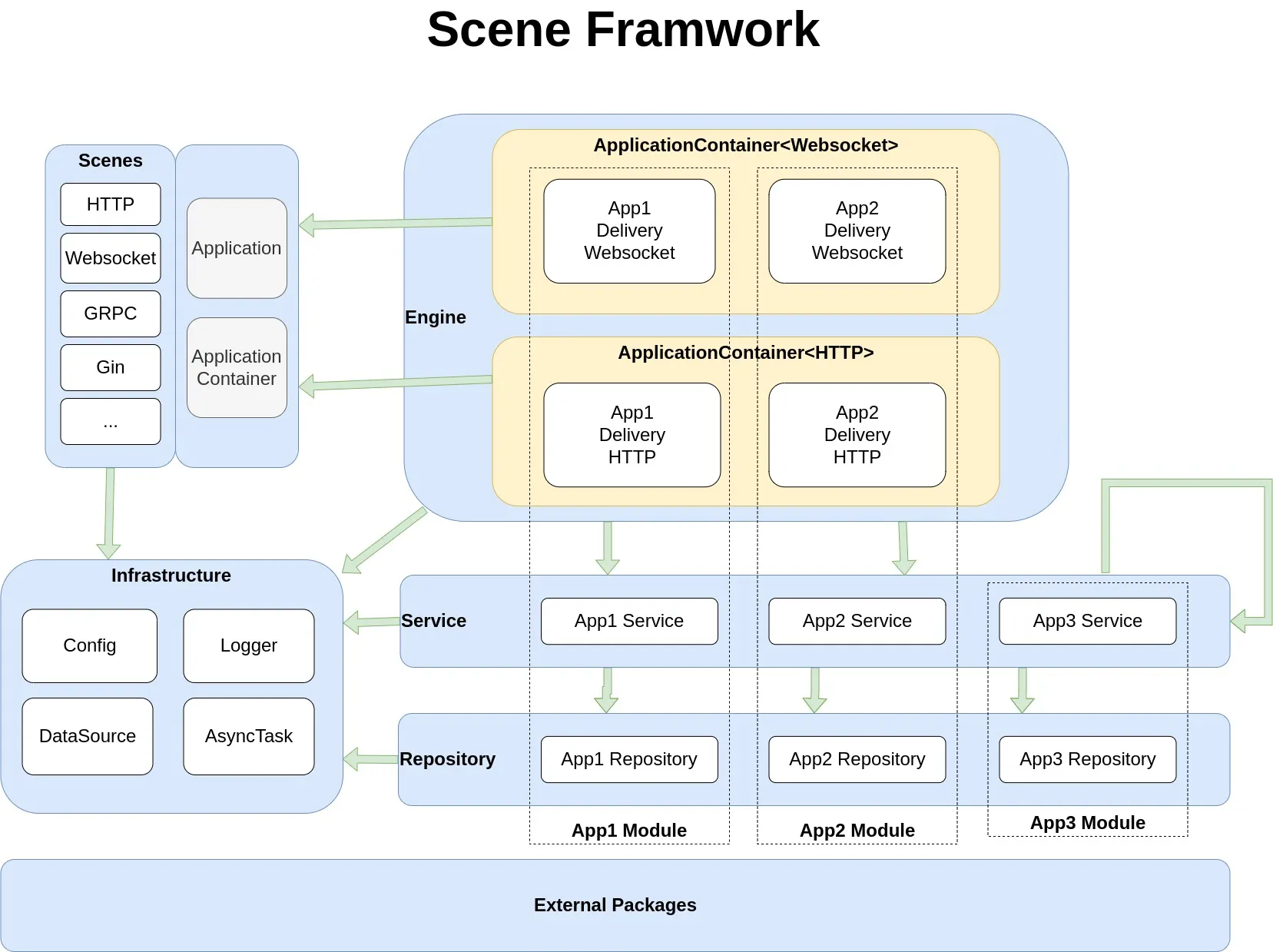Select the App1 Delivery HTTP box
The height and width of the screenshot is (952, 1273).
click(x=632, y=435)
